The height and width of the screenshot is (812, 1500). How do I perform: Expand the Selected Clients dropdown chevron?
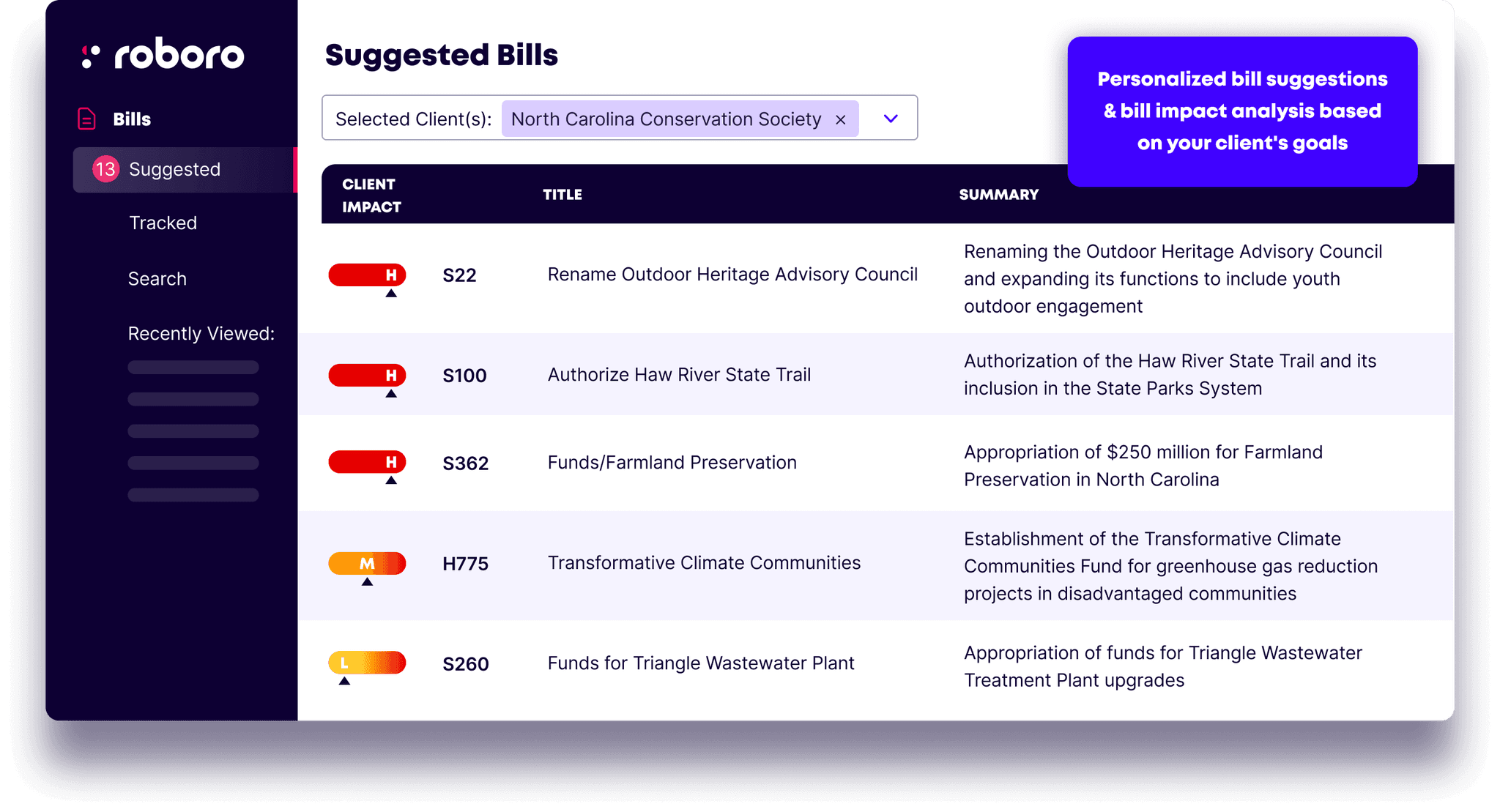890,118
